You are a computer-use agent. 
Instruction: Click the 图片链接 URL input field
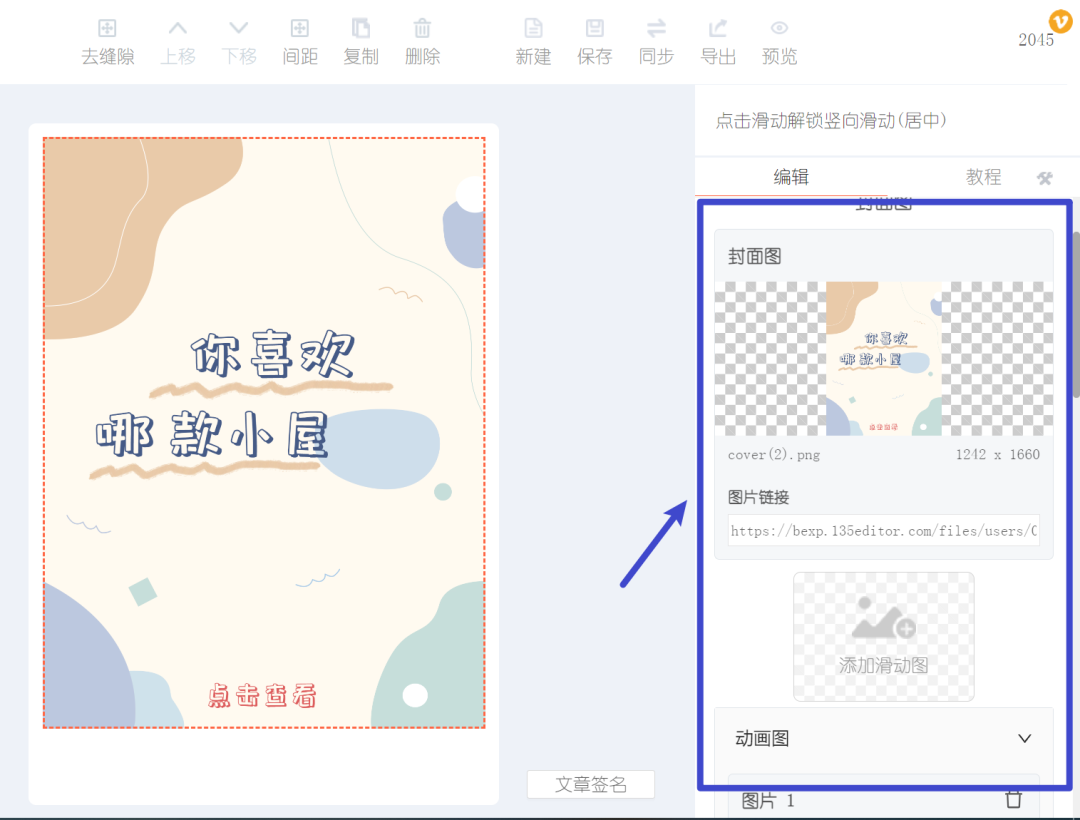884,531
